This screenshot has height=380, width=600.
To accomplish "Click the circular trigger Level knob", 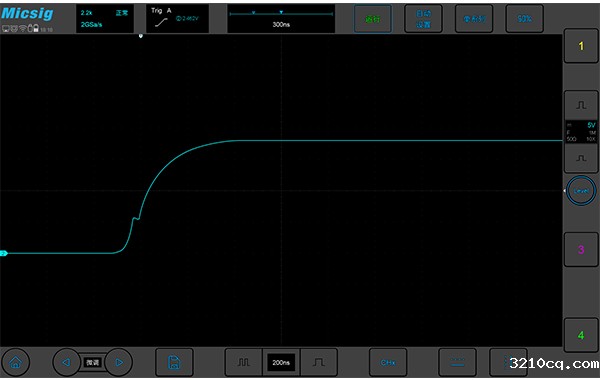I will pos(581,191).
